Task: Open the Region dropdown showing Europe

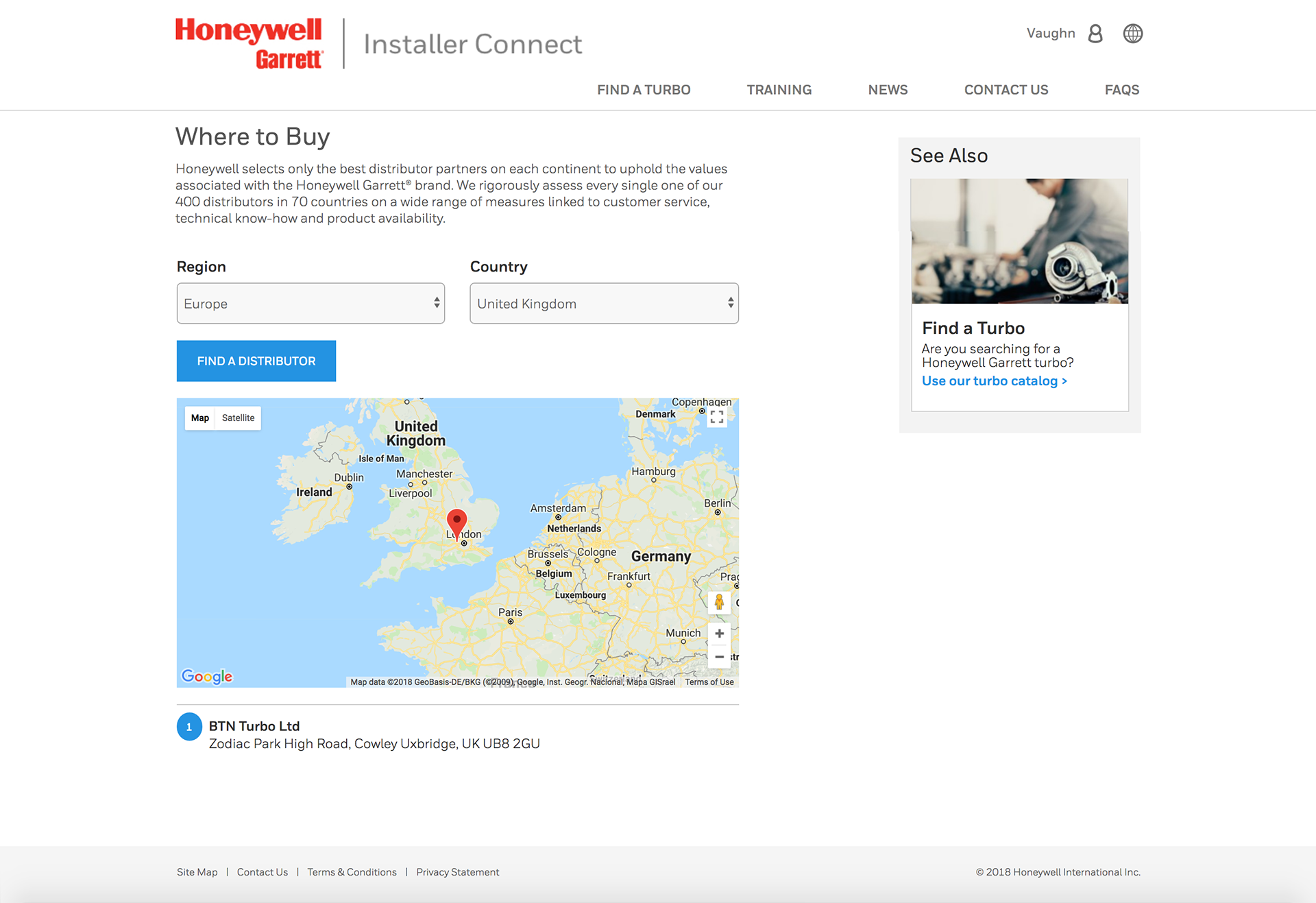Action: [x=310, y=303]
